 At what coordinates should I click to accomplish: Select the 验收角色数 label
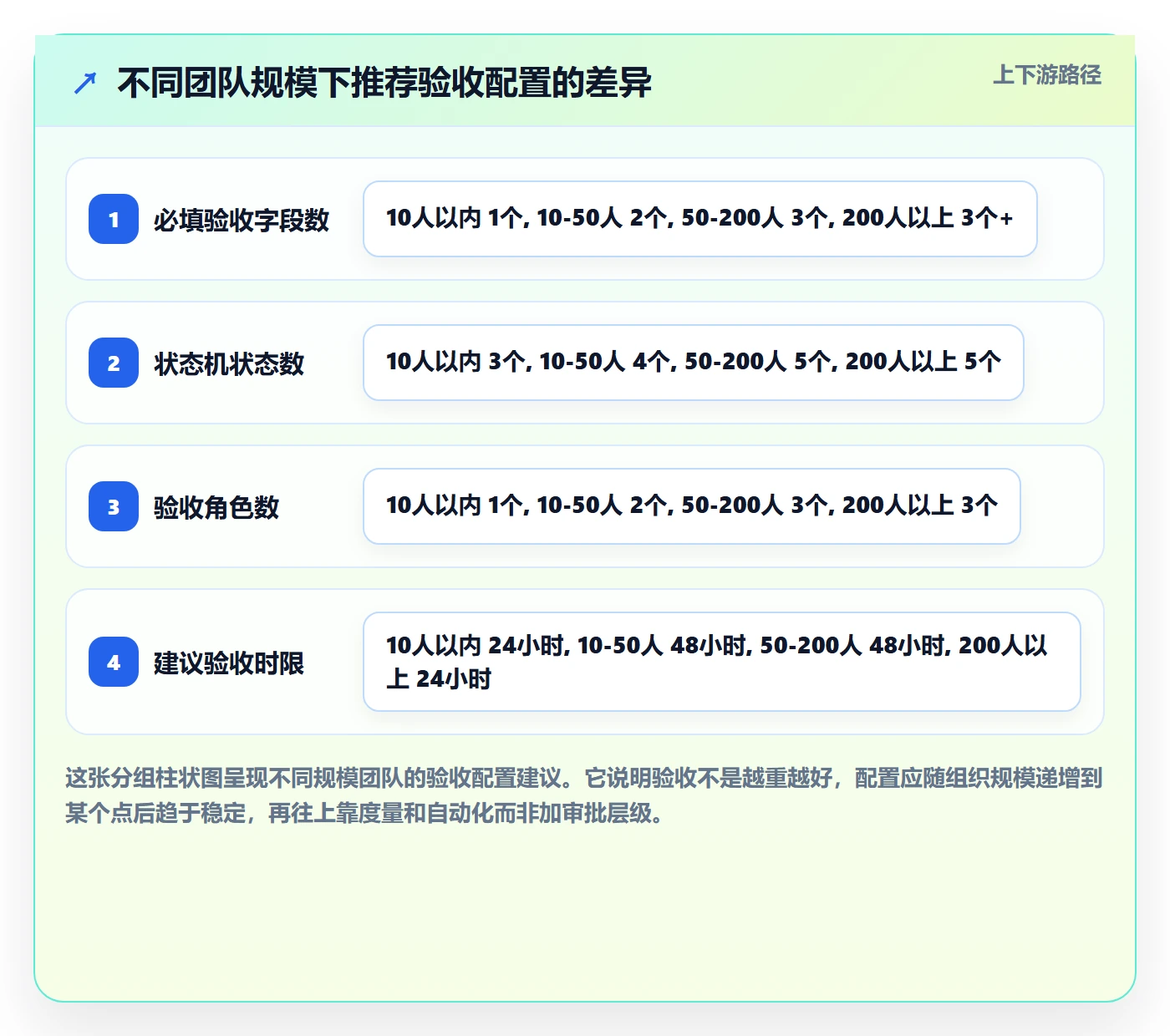[216, 507]
